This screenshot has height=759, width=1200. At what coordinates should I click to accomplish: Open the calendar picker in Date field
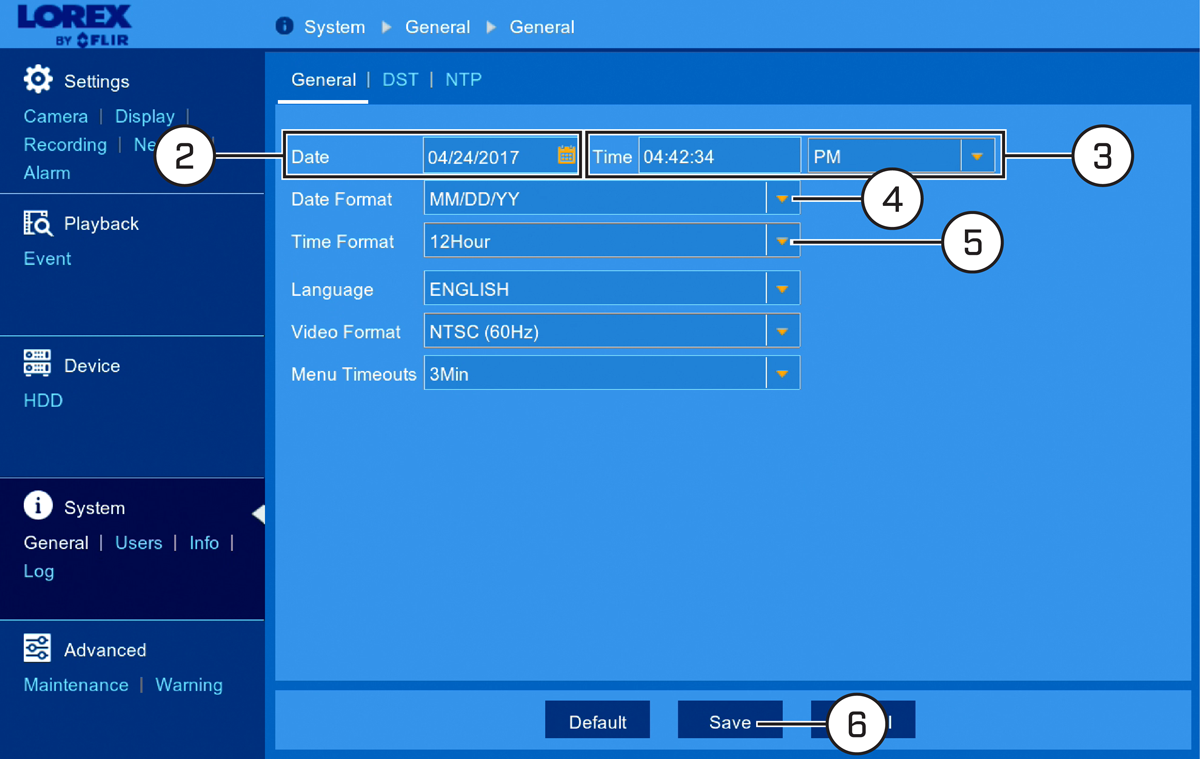566,155
